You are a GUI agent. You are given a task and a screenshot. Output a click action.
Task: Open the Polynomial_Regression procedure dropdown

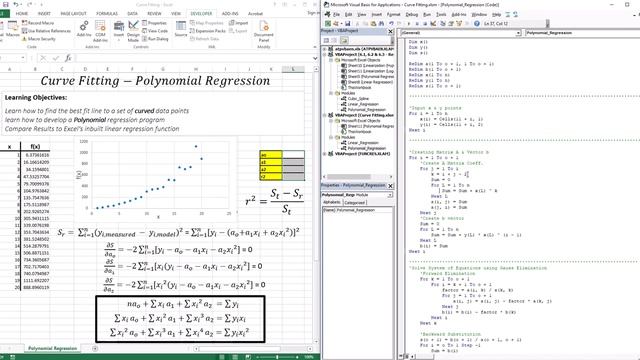coord(582,33)
